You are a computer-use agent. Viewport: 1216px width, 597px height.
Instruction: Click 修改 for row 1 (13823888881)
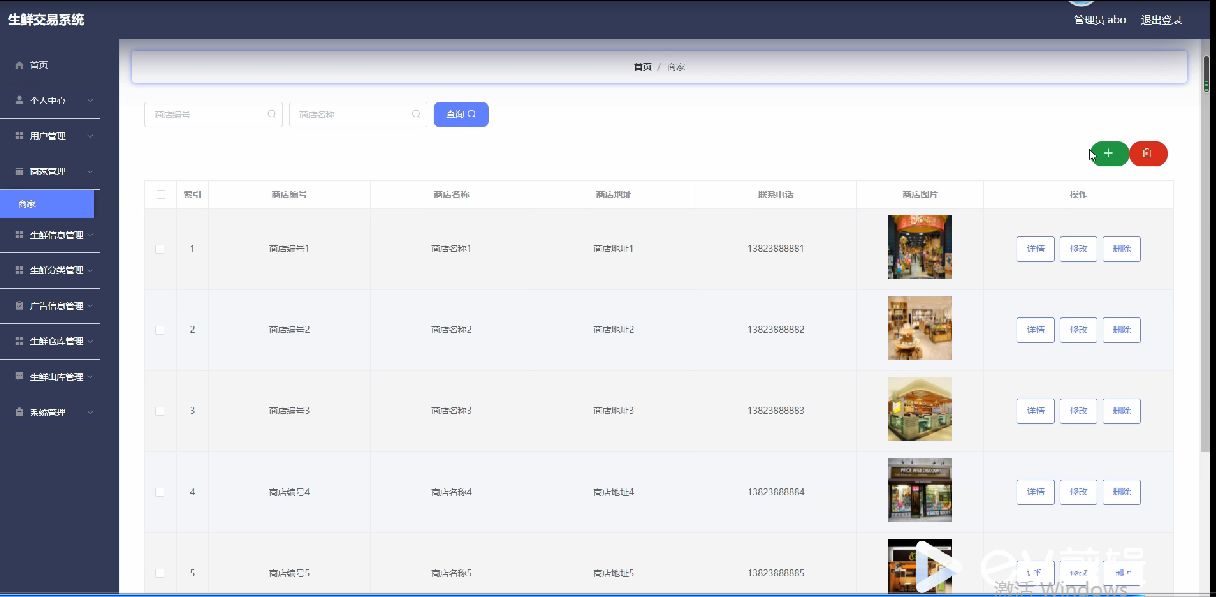point(1078,248)
